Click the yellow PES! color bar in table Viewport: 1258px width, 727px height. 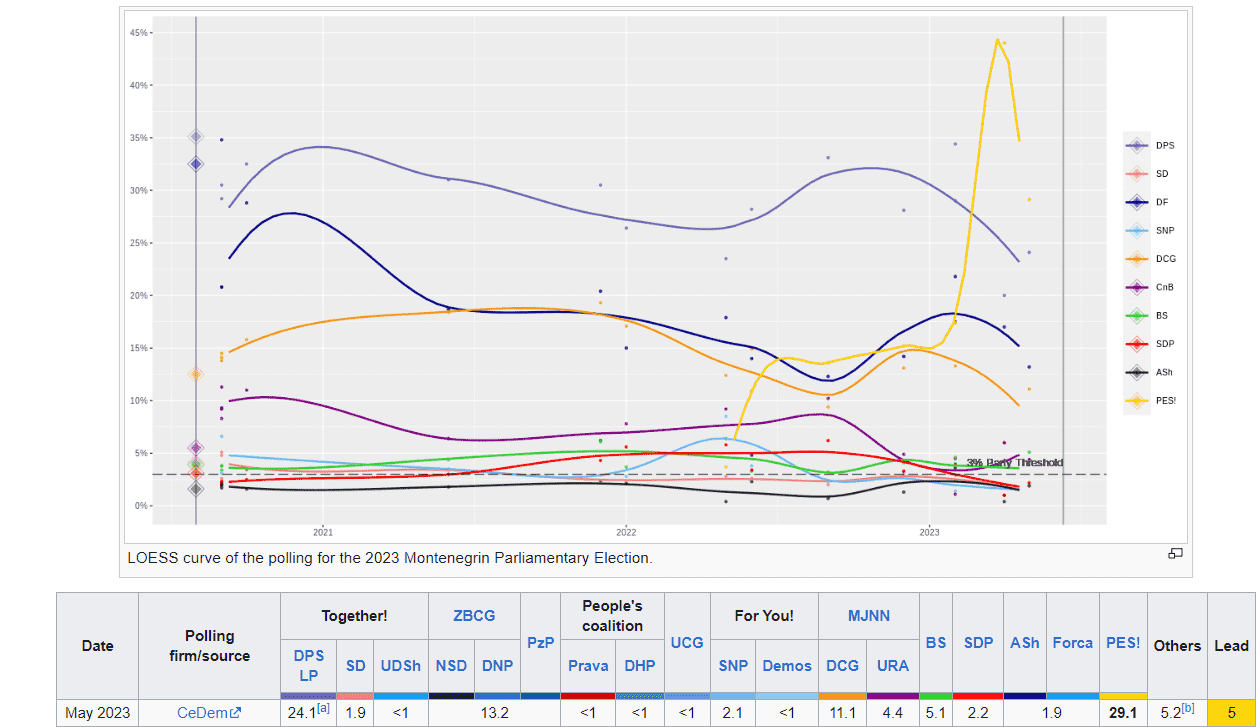[x=1123, y=696]
